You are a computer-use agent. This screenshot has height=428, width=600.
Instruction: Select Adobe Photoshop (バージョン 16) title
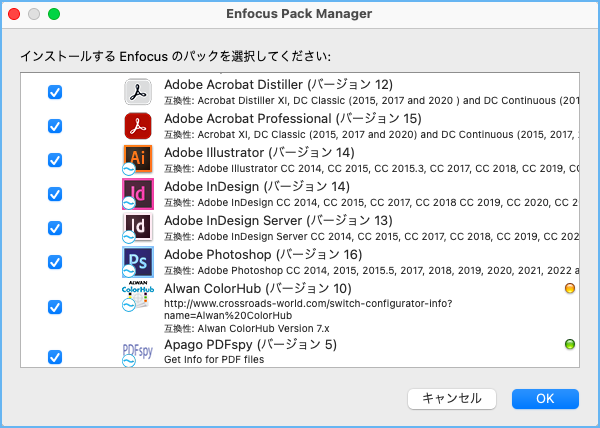tap(263, 254)
